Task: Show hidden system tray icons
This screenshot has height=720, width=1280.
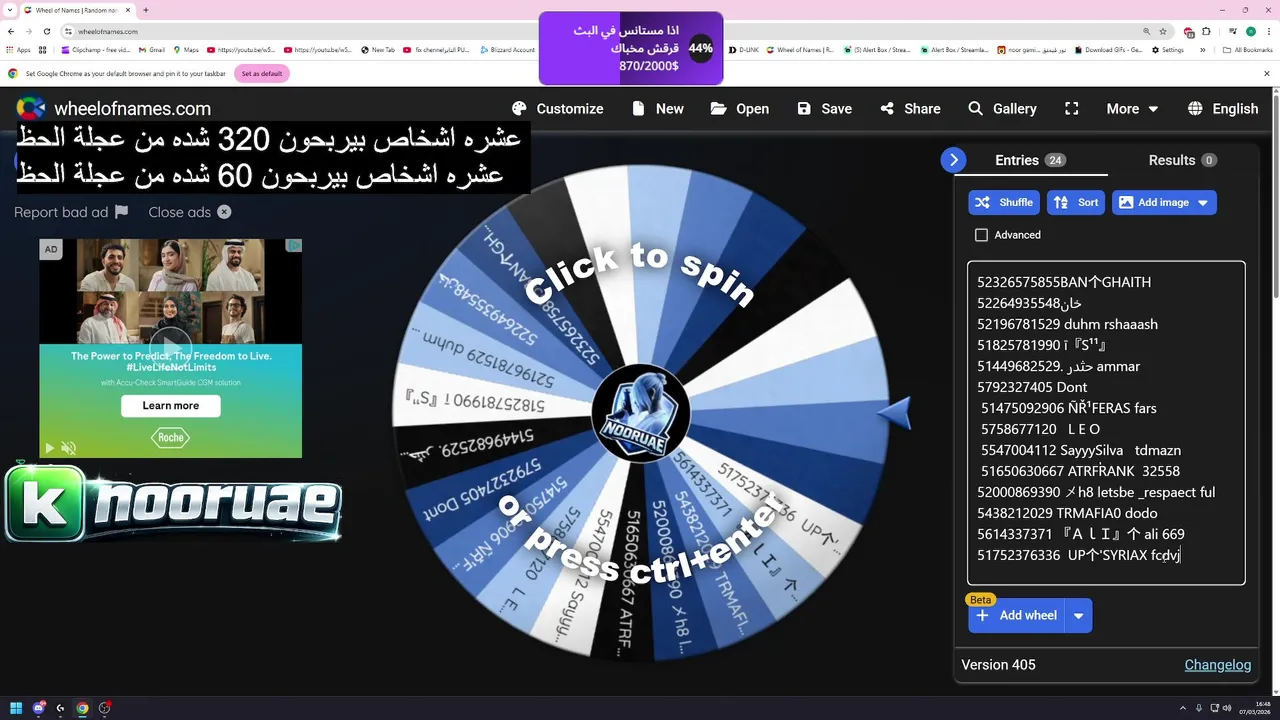Action: point(1184,708)
